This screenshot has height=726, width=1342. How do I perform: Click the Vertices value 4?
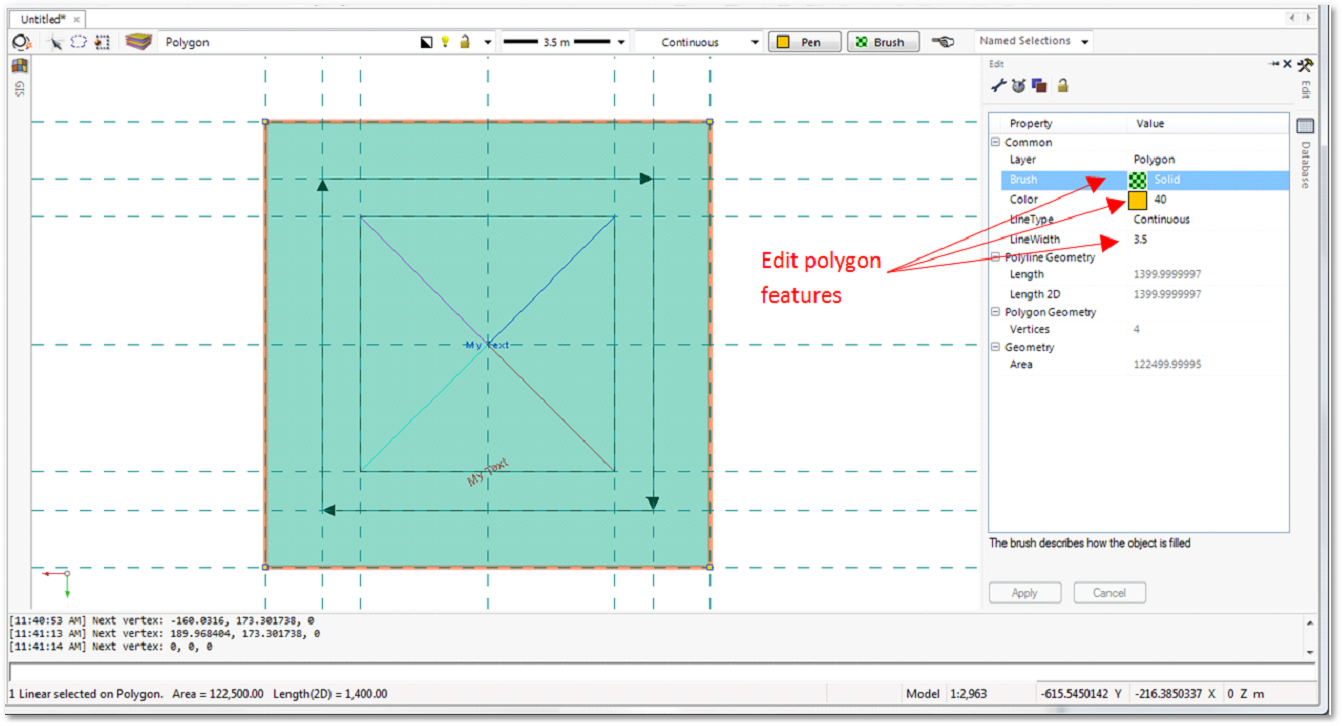1136,329
